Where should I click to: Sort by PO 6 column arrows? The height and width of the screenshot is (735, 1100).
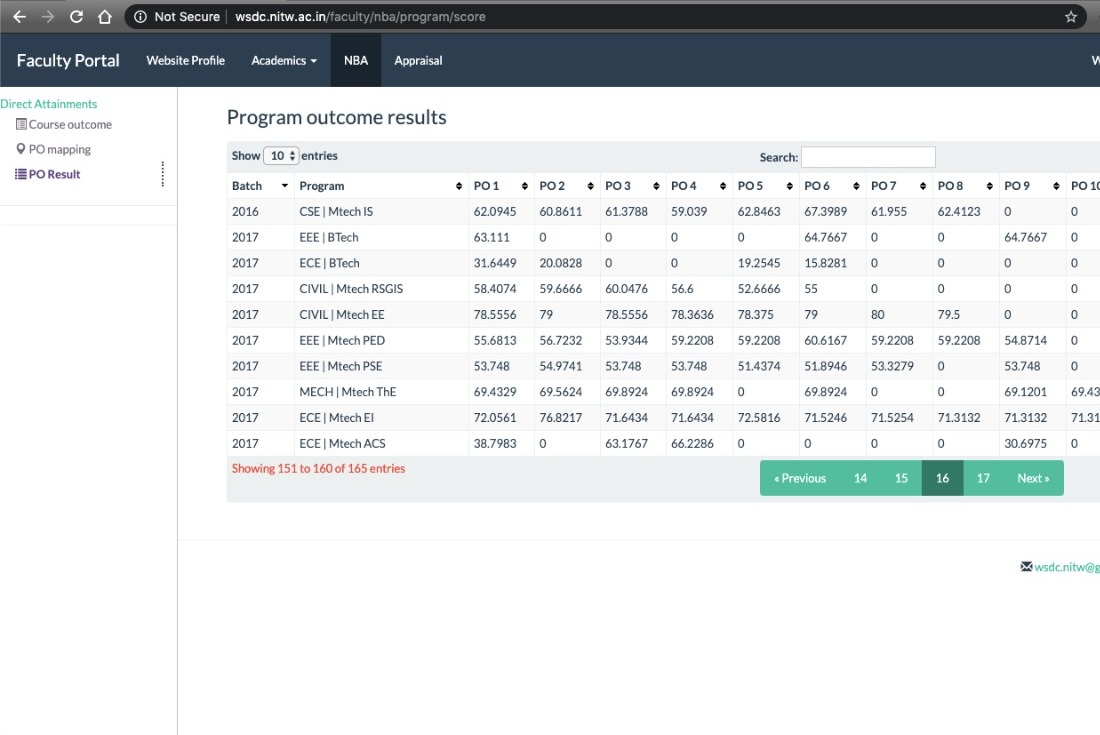click(857, 186)
